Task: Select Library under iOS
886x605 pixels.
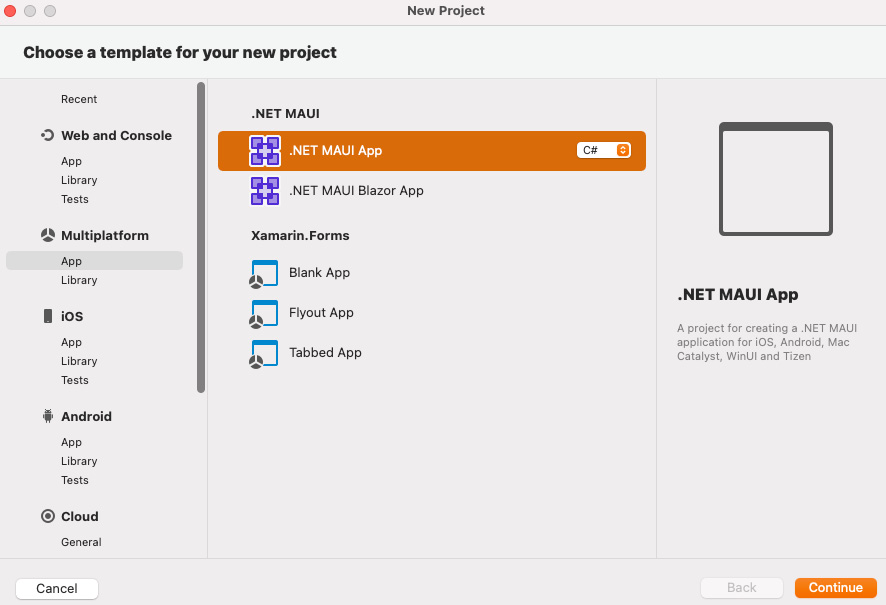Action: click(79, 361)
